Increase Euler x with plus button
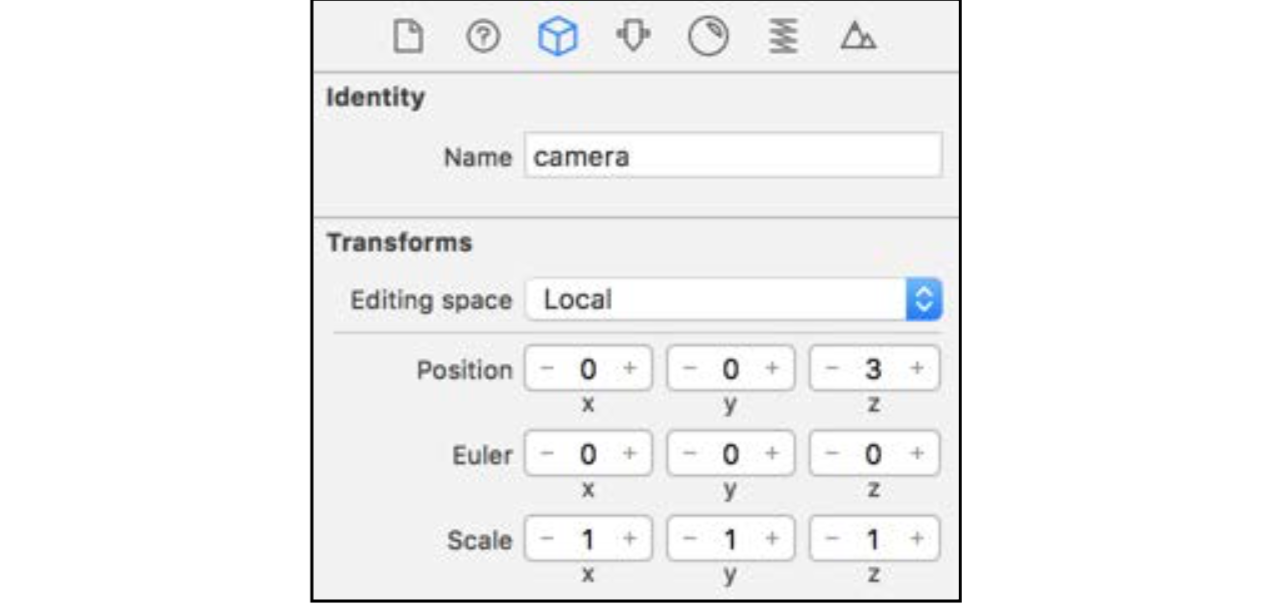Screen dimensions: 1278x606 tap(630, 454)
